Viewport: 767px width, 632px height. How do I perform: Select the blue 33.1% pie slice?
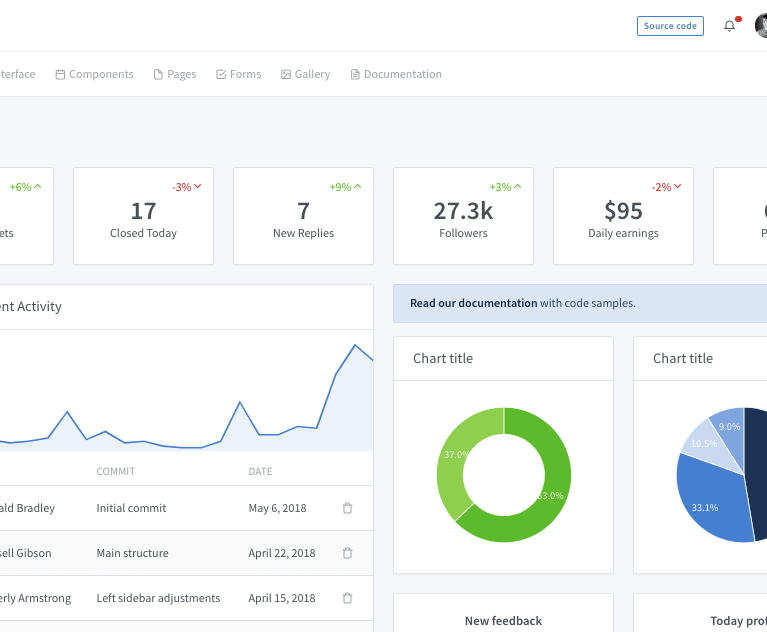coord(710,500)
